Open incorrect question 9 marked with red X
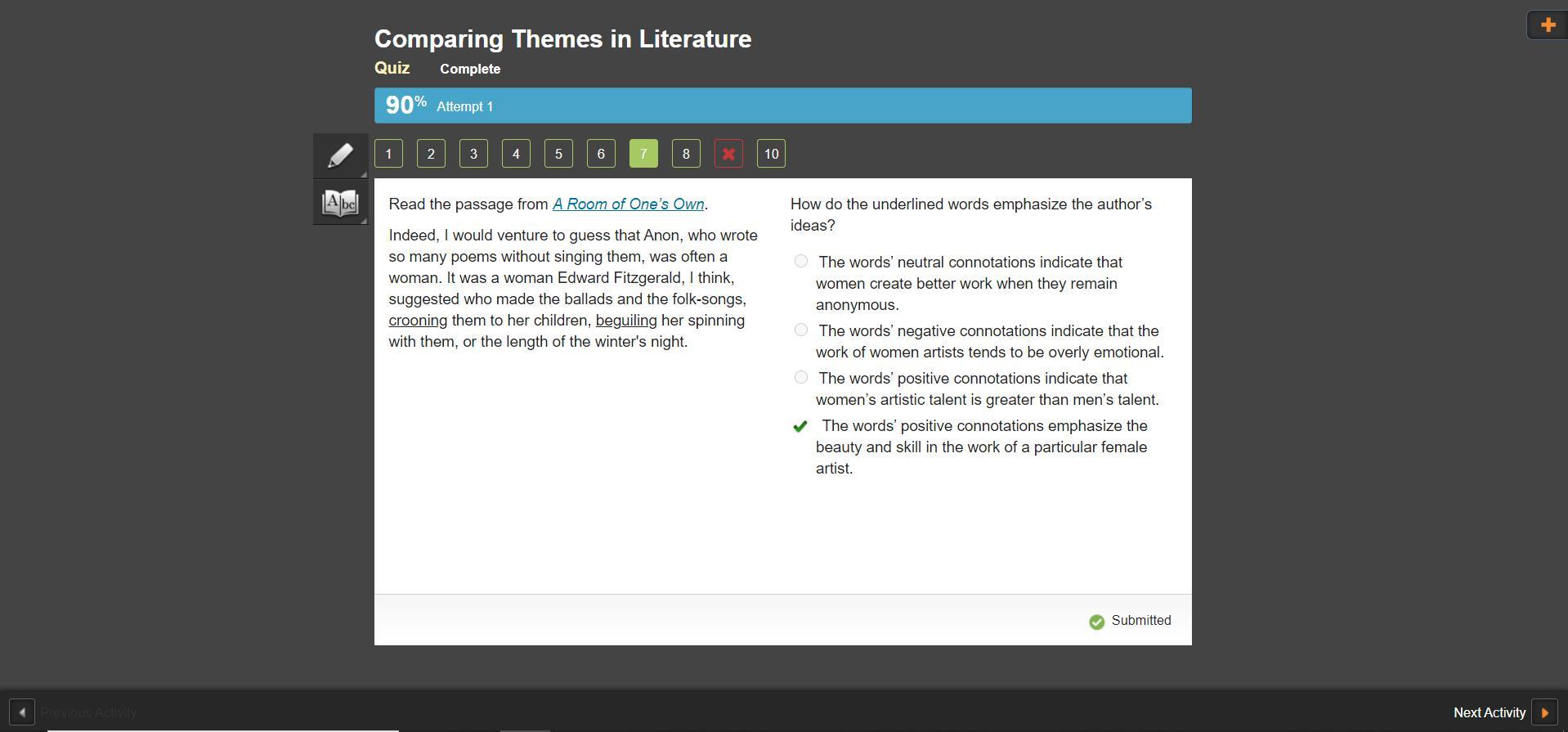The height and width of the screenshot is (732, 1568). [728, 154]
